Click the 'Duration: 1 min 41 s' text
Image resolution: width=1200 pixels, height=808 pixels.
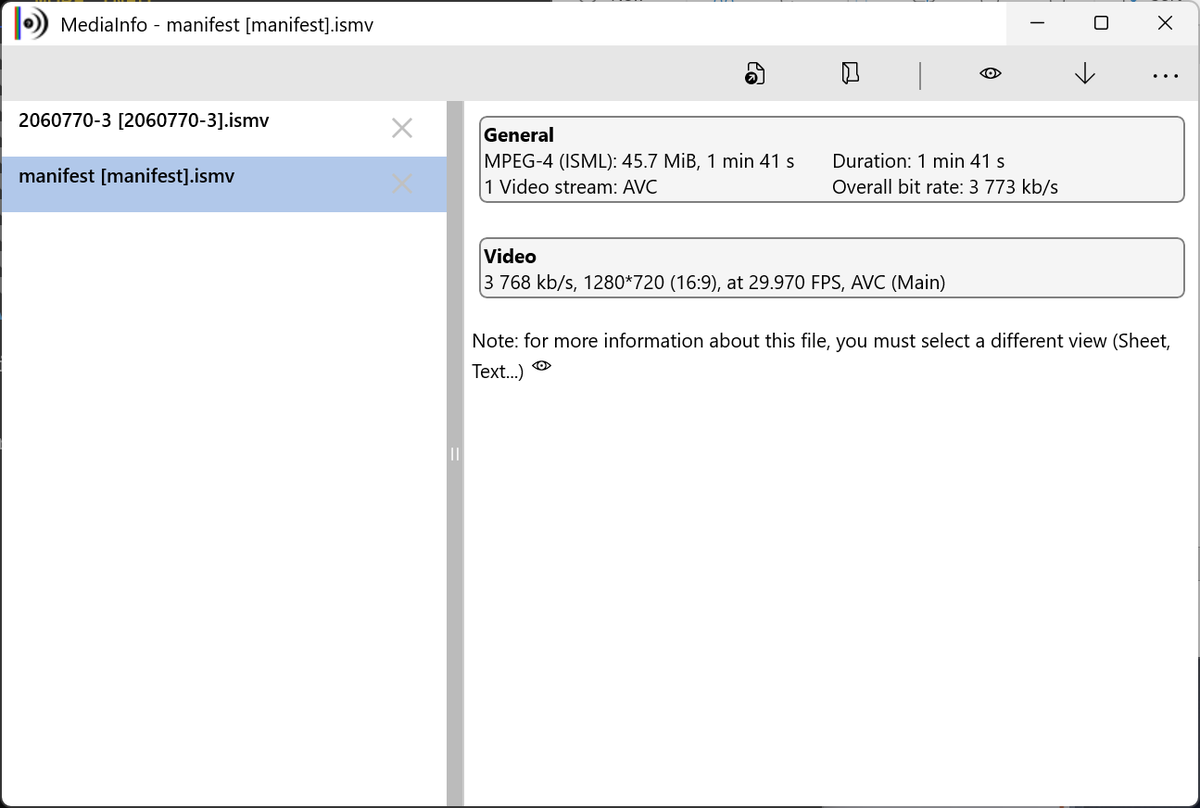click(918, 161)
